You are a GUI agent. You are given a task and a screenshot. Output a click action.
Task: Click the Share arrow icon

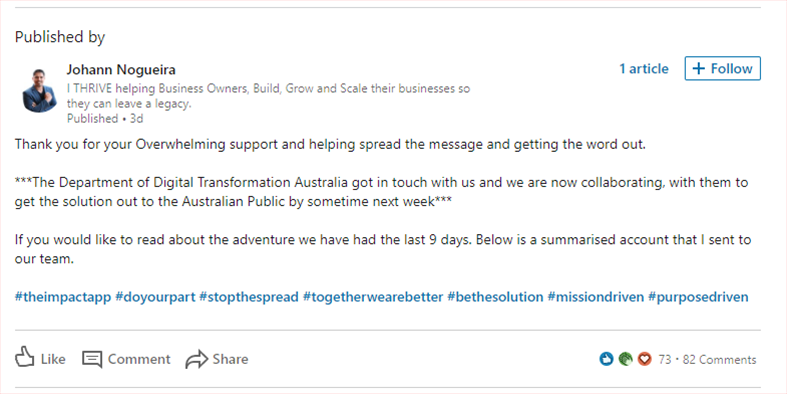click(197, 359)
